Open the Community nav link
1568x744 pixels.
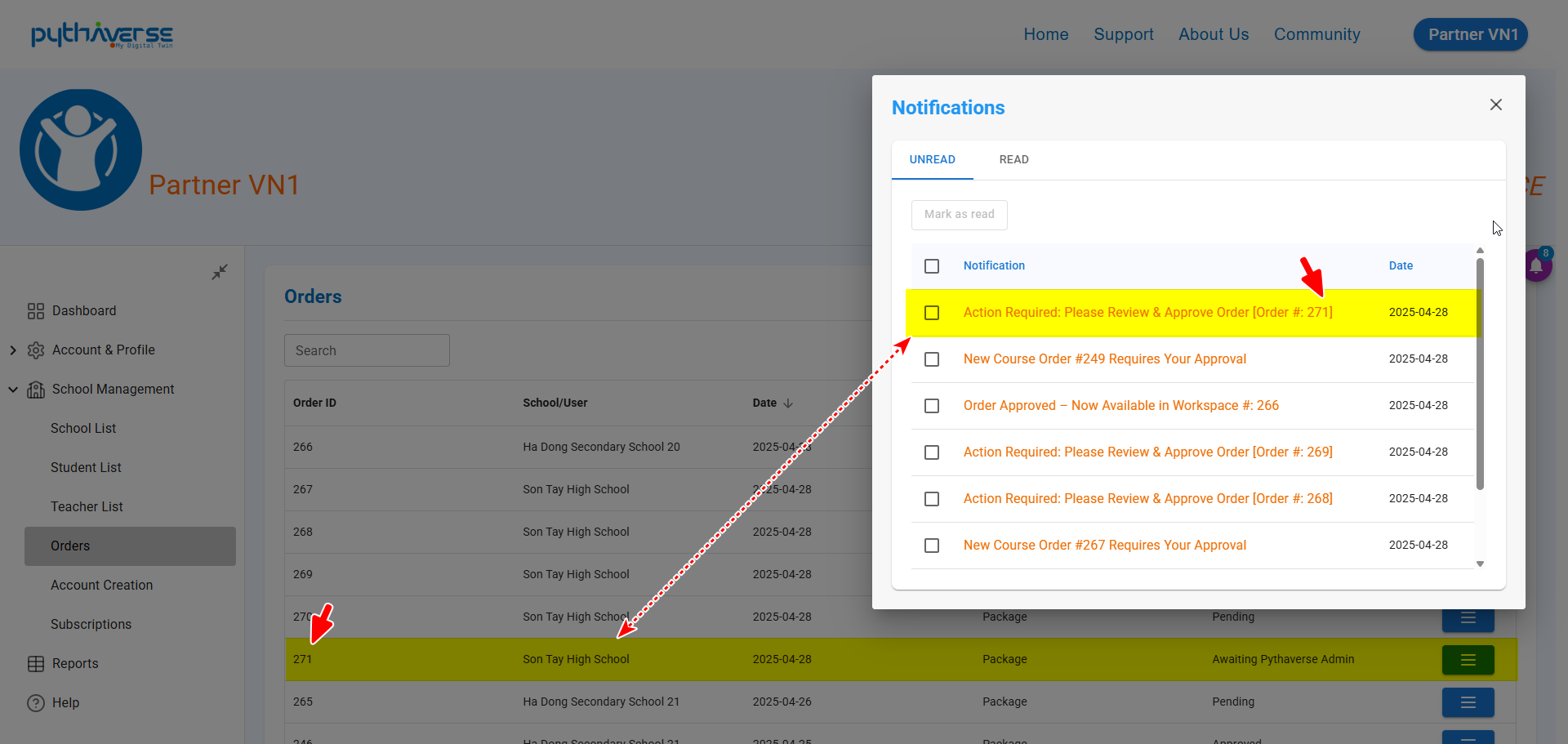[x=1317, y=34]
